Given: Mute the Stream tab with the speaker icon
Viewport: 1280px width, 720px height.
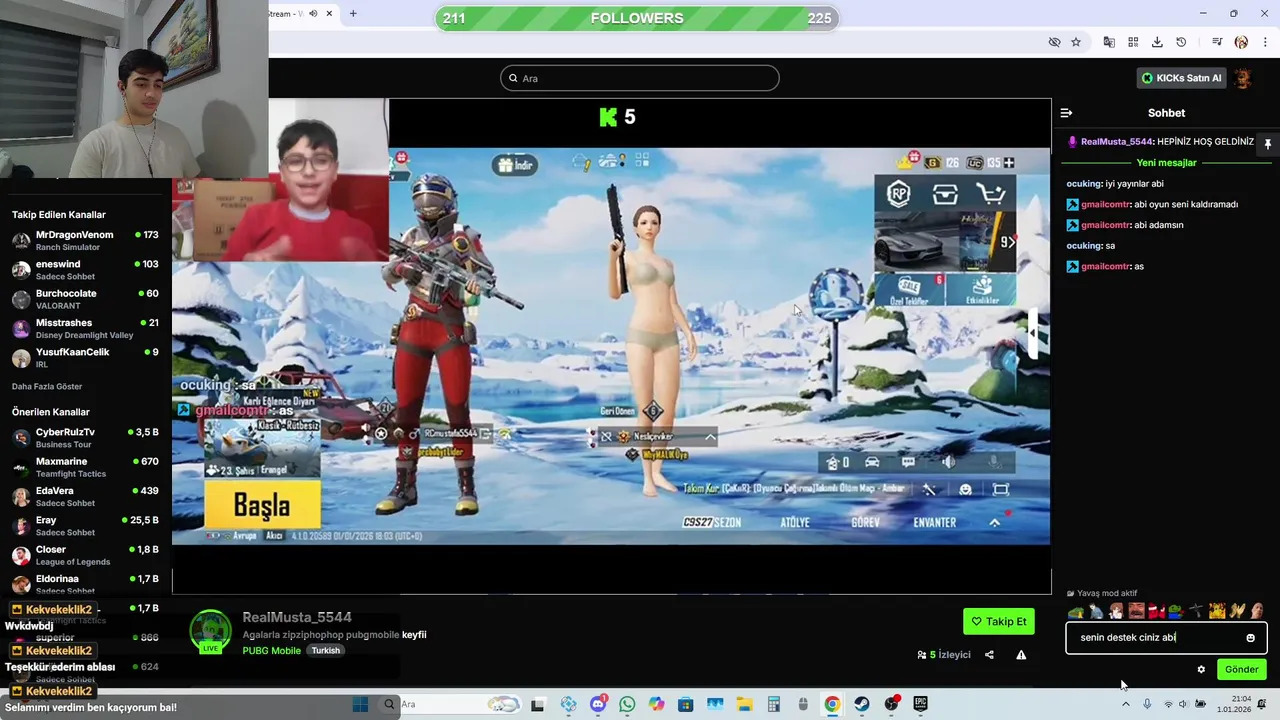Looking at the screenshot, I should click(x=313, y=13).
